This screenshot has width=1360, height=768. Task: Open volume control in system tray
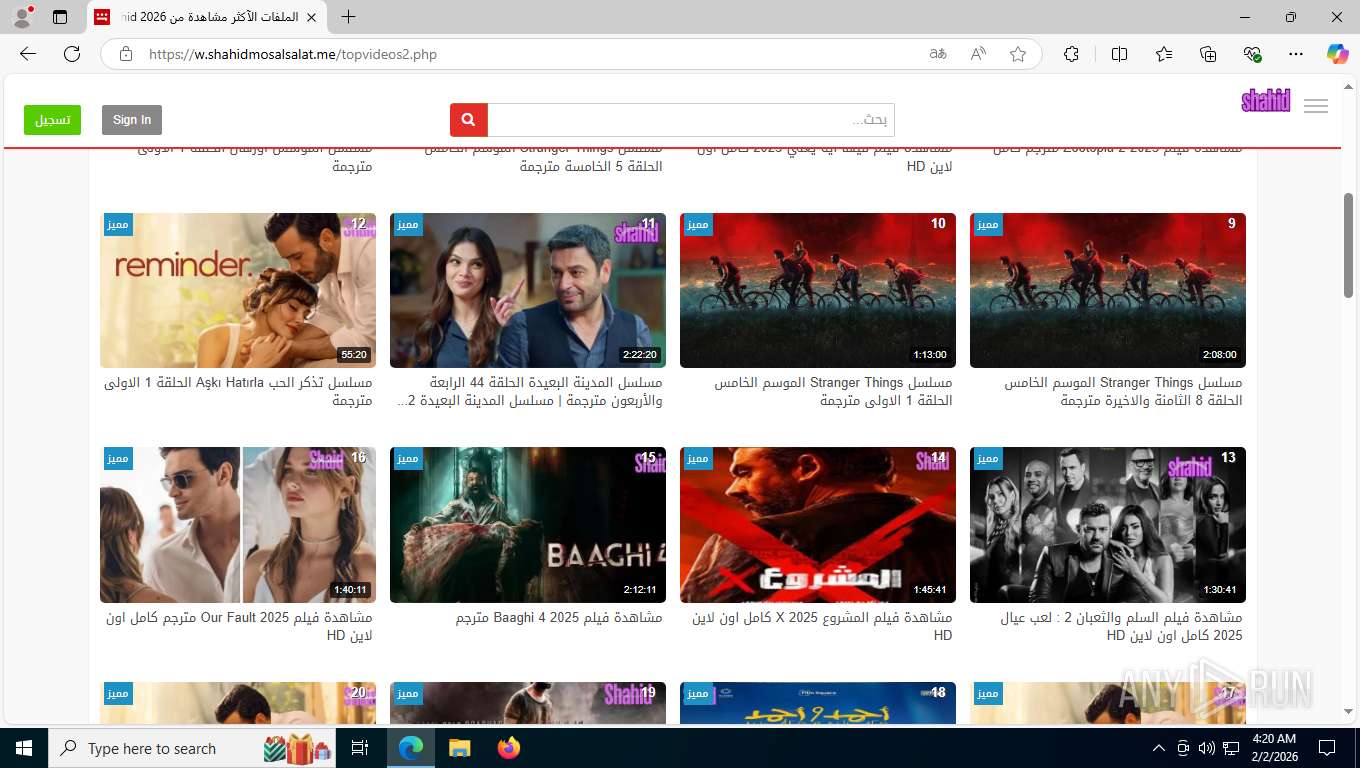[x=1207, y=748]
